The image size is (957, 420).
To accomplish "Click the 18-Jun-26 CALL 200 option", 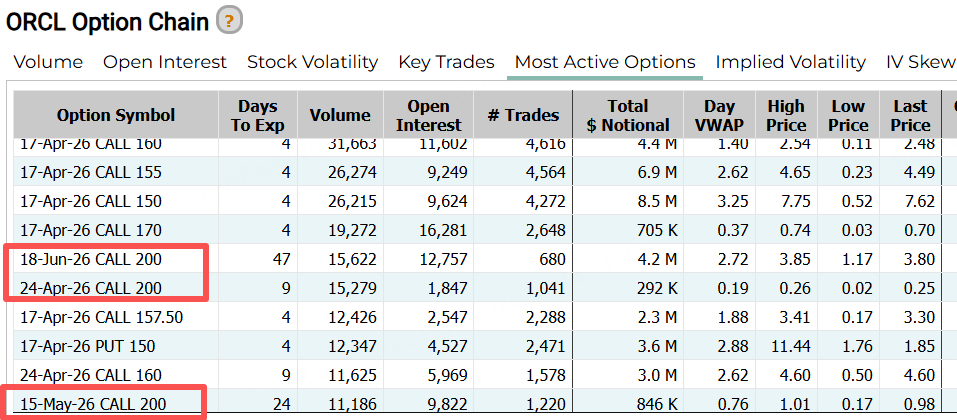I will pos(91,259).
